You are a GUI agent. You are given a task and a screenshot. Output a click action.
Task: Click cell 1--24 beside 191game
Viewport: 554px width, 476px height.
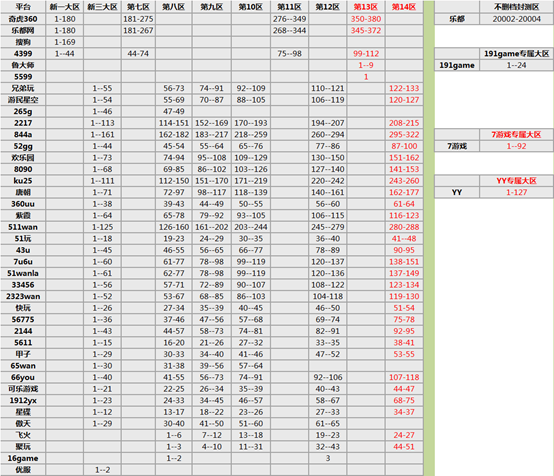[x=517, y=65]
